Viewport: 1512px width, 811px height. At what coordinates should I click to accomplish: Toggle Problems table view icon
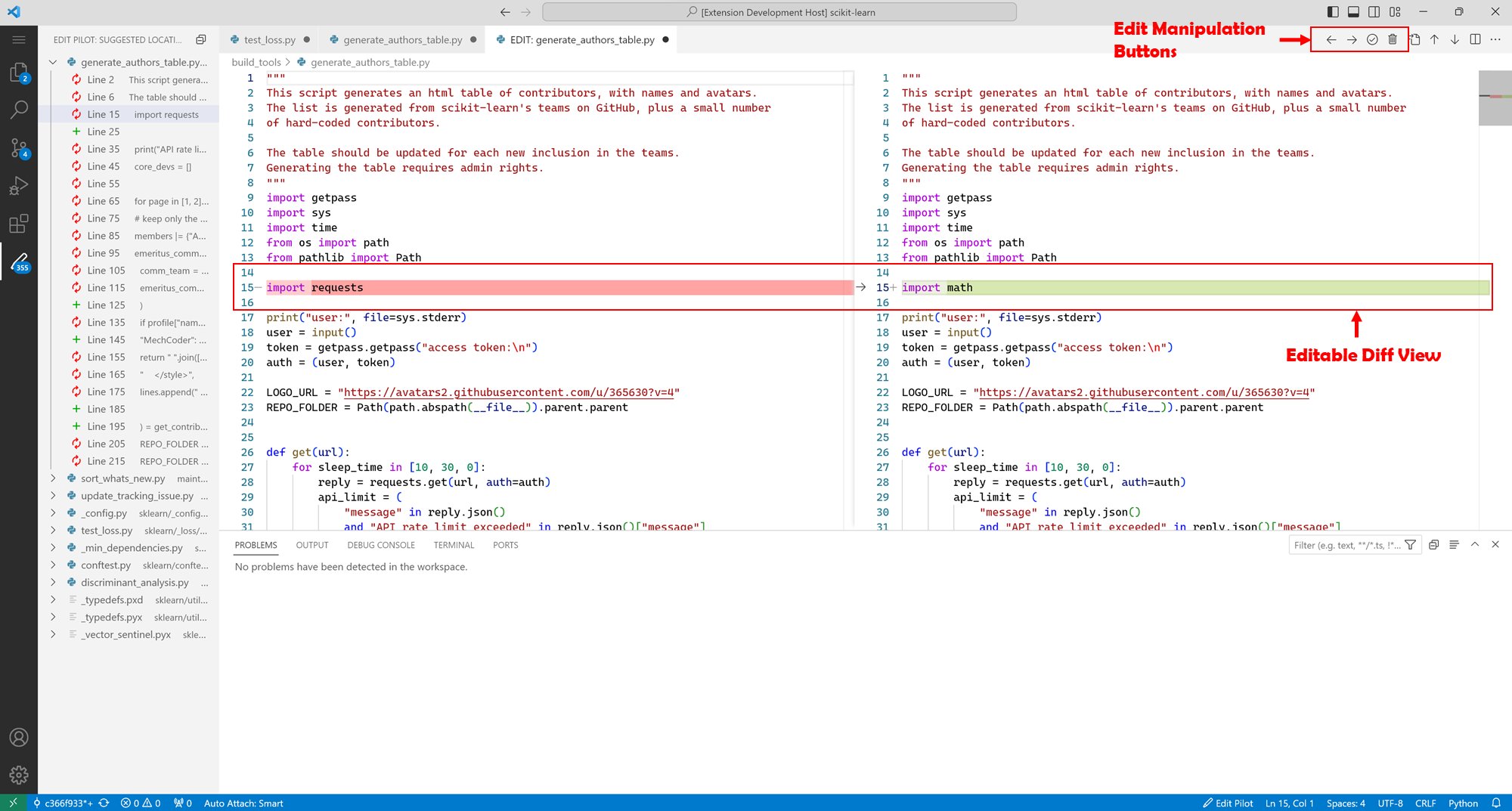(x=1454, y=545)
